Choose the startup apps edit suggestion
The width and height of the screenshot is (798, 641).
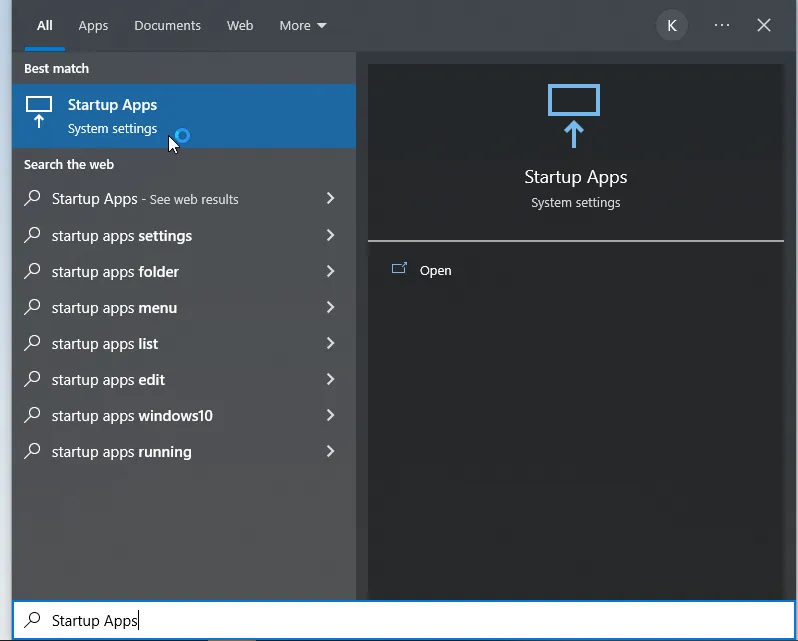(x=108, y=380)
